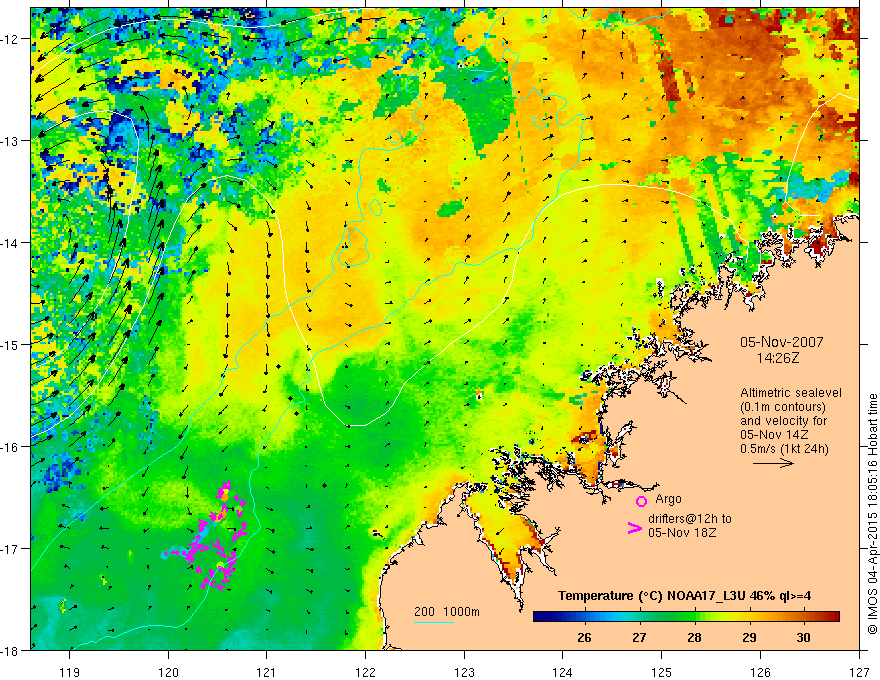Click the magenta drifters arrowhead legend symbol

(634, 528)
